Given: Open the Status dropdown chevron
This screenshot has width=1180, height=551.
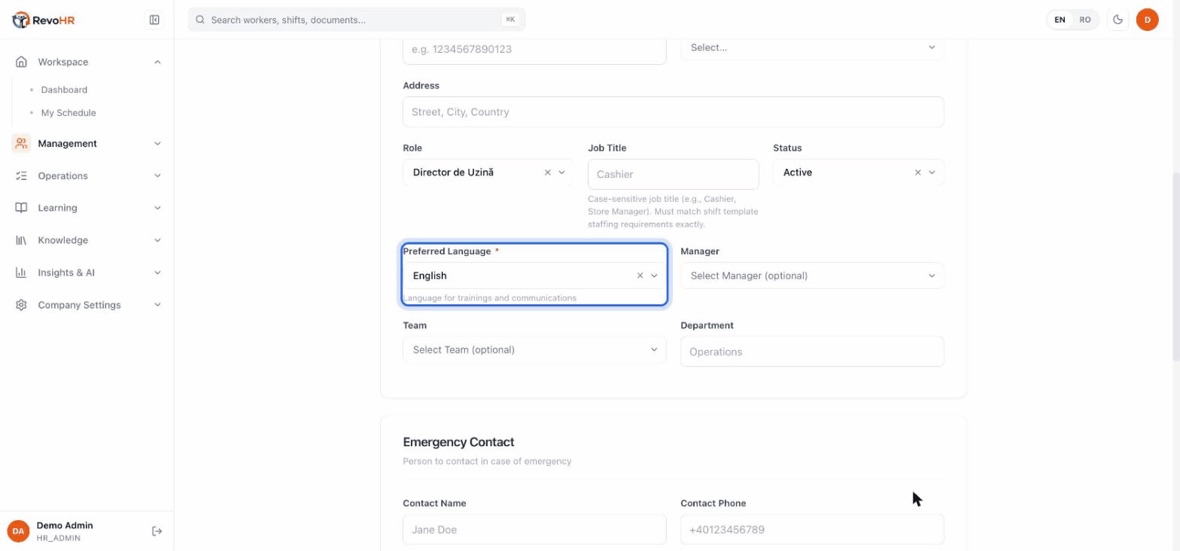Looking at the screenshot, I should (932, 172).
